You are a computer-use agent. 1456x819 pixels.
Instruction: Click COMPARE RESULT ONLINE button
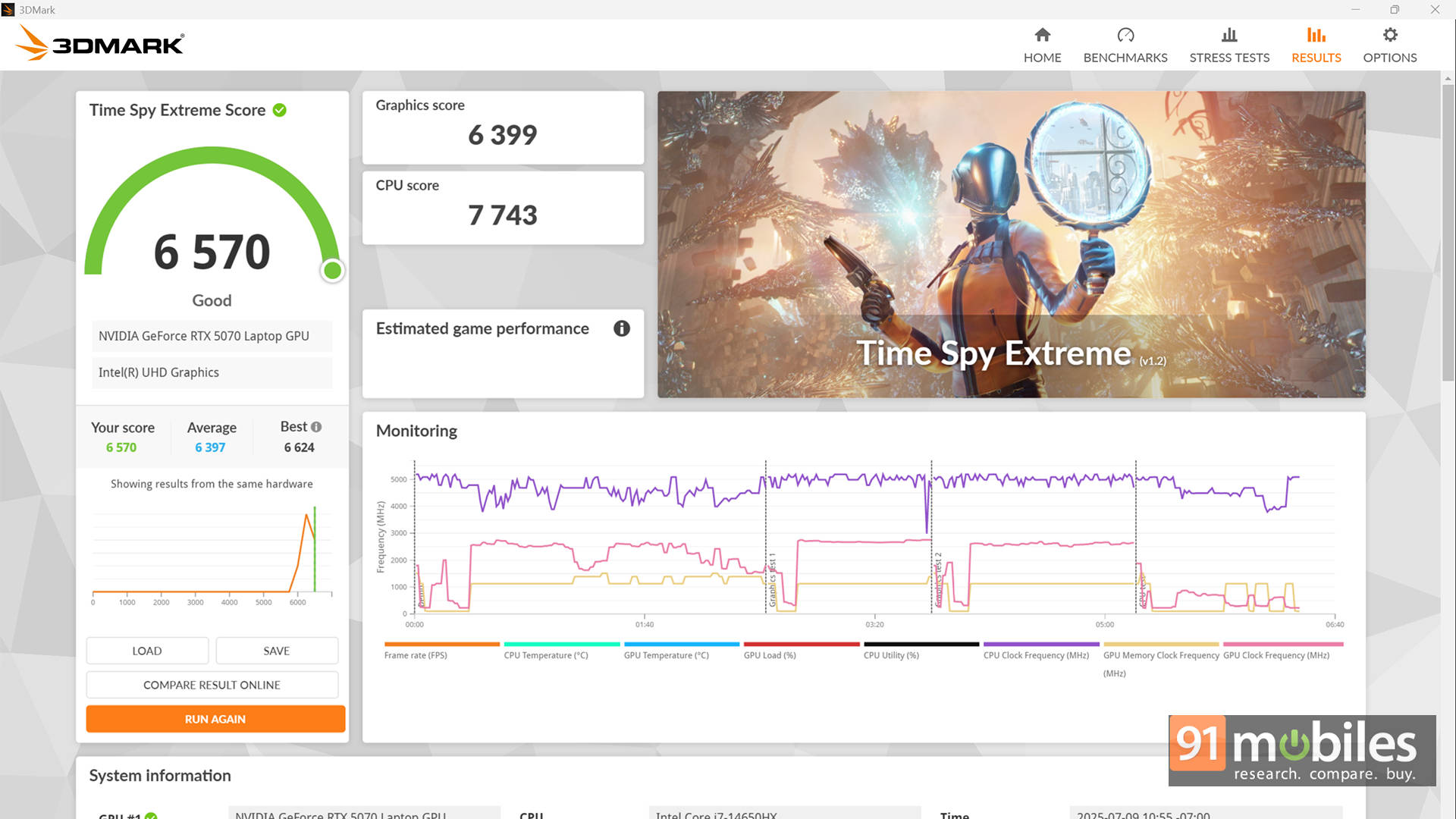pos(212,685)
